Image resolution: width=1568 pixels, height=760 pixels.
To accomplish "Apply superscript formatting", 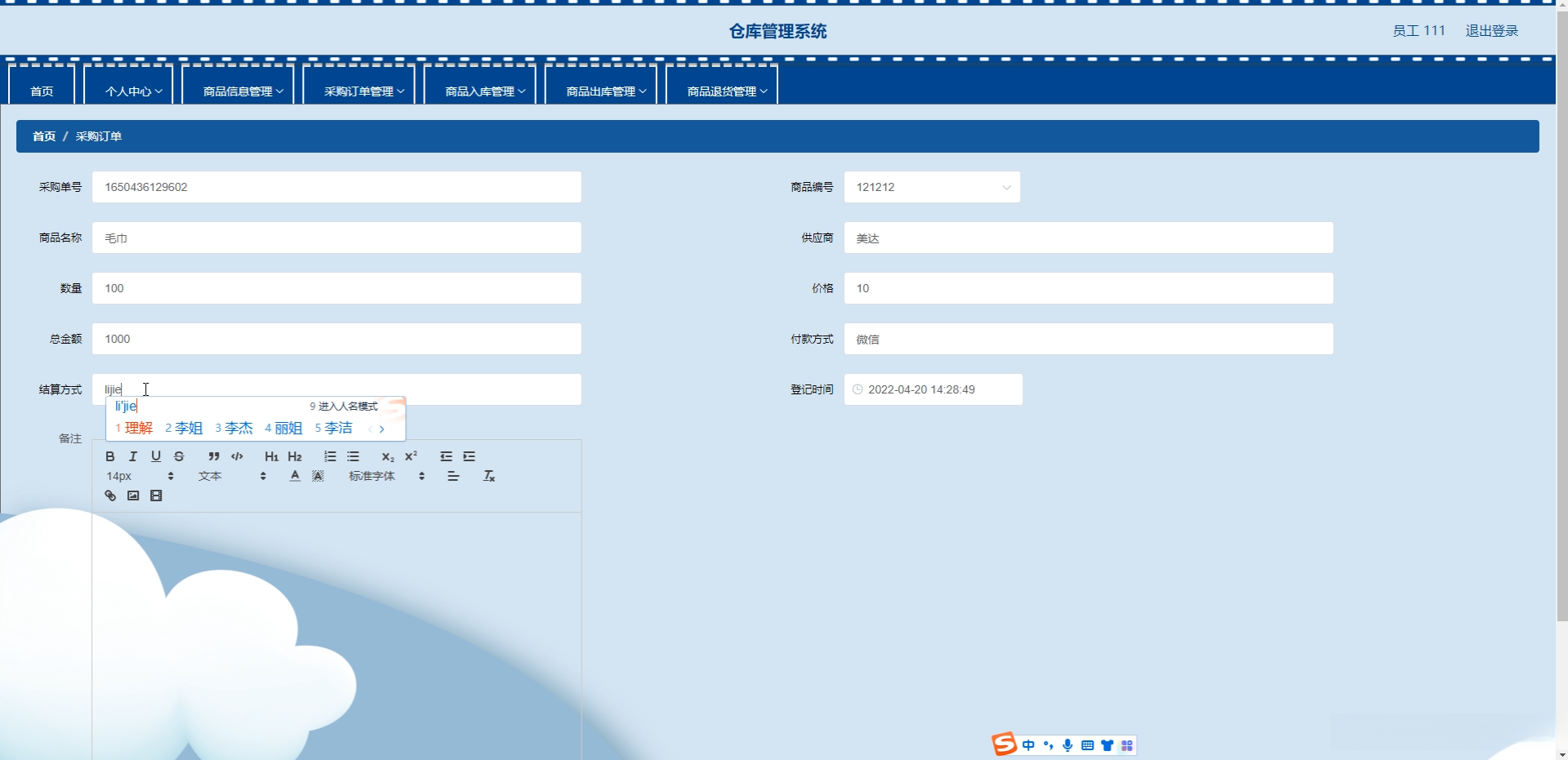I will click(x=411, y=456).
